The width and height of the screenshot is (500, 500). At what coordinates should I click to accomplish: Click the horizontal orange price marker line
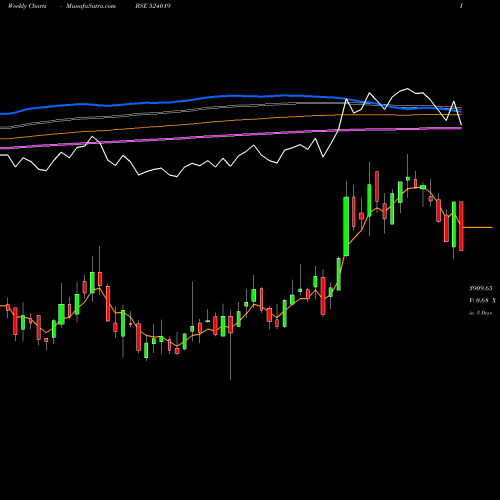coord(478,227)
